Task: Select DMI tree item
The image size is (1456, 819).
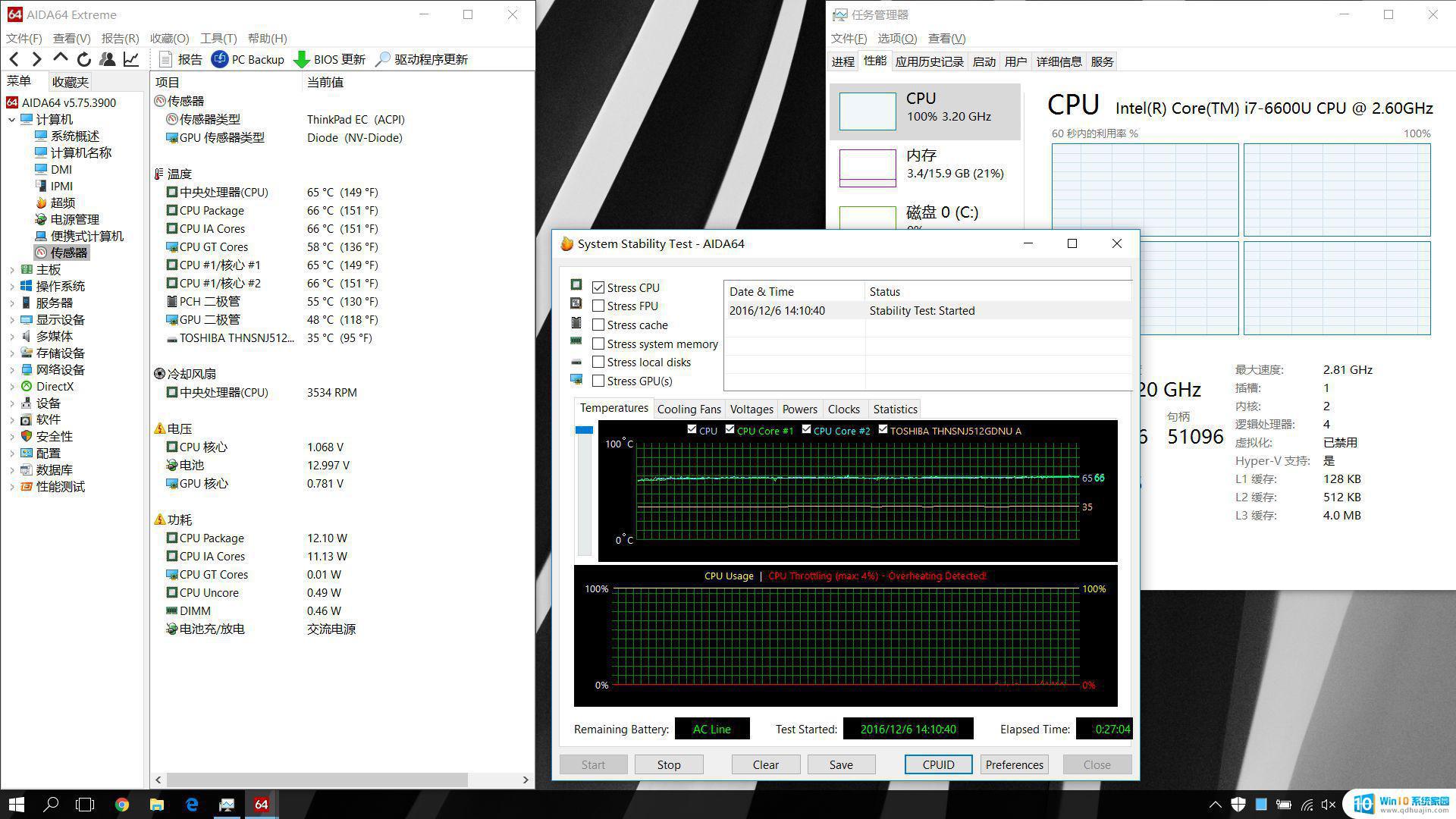Action: point(53,169)
